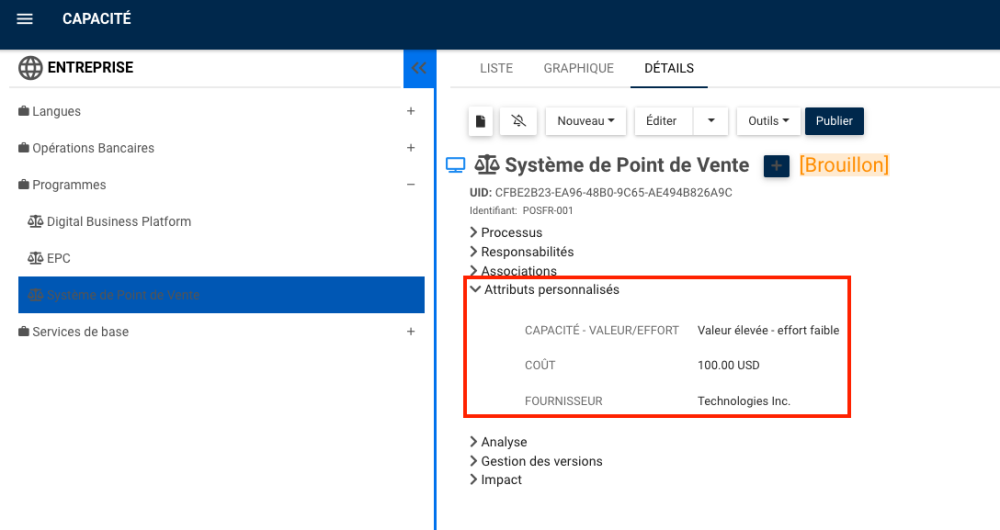Open the hamburger menu
1000x530 pixels.
click(x=25, y=19)
